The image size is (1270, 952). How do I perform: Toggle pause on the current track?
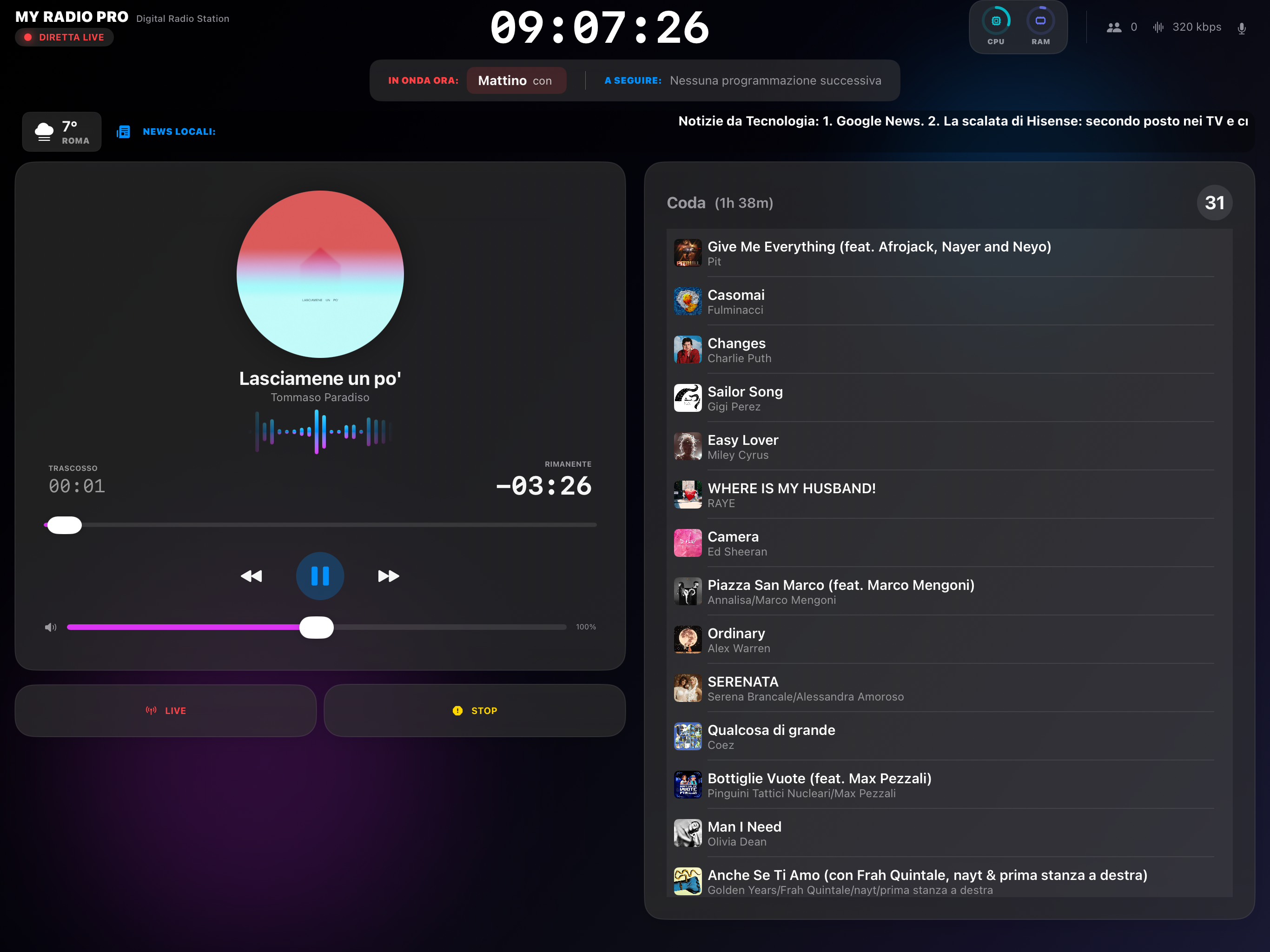coord(320,576)
